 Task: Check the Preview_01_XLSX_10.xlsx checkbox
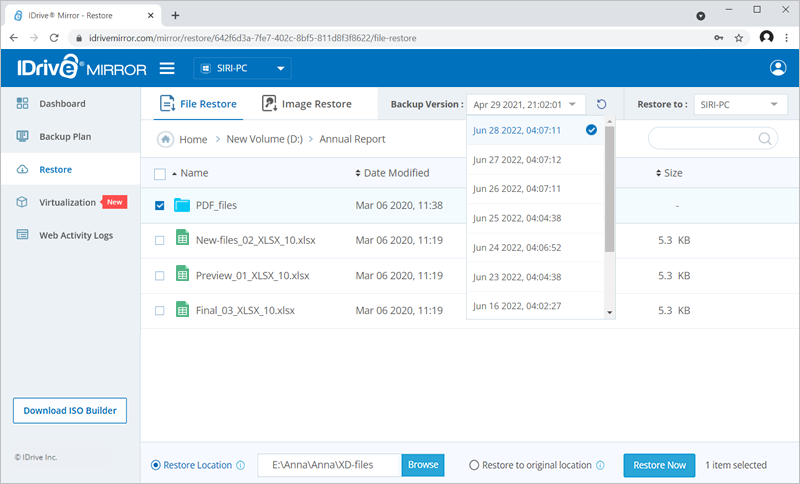(160, 275)
